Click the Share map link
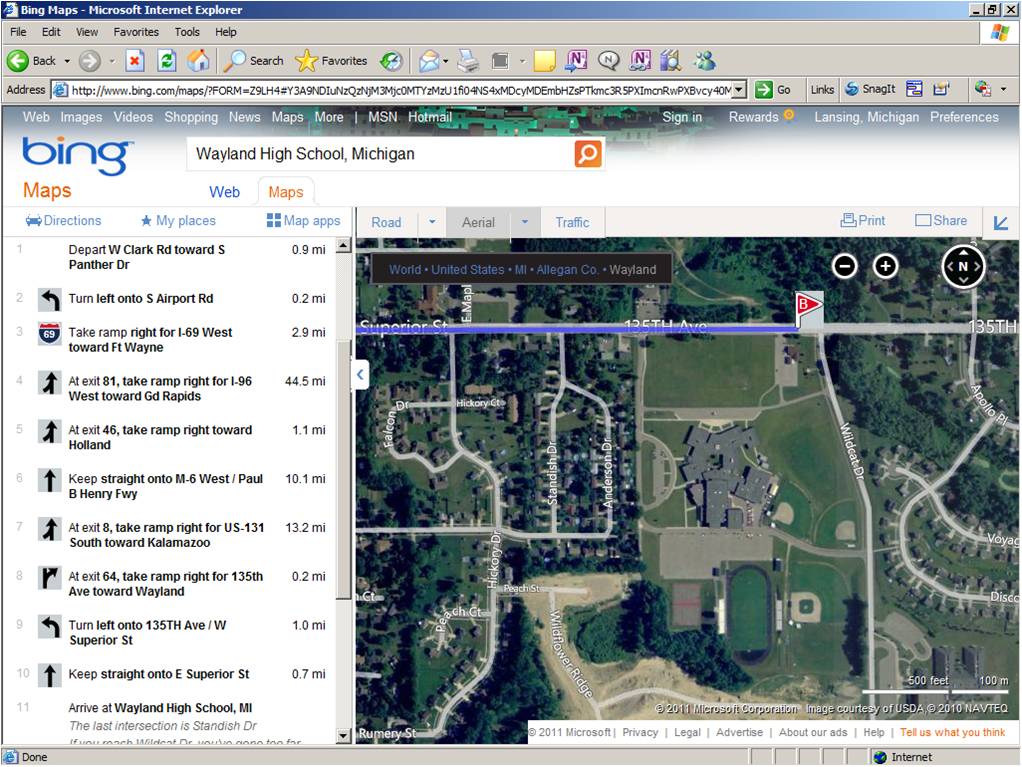Screen dimensions: 1022x767 click(x=941, y=220)
